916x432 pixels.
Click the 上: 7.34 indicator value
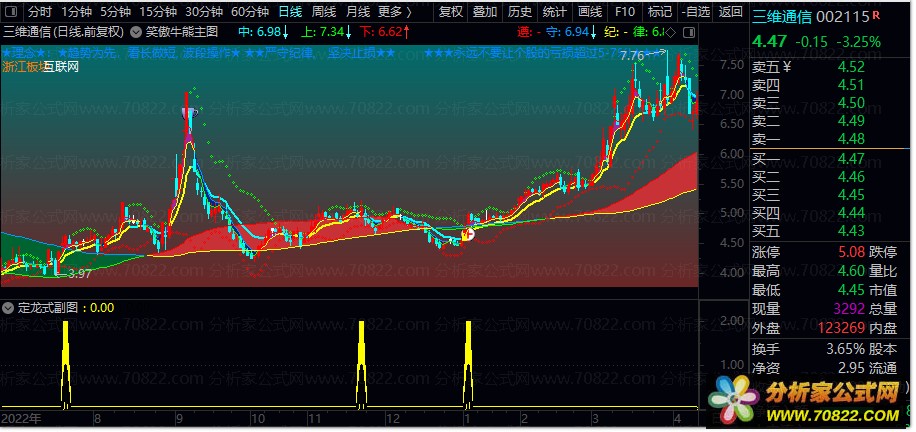pyautogui.click(x=329, y=32)
